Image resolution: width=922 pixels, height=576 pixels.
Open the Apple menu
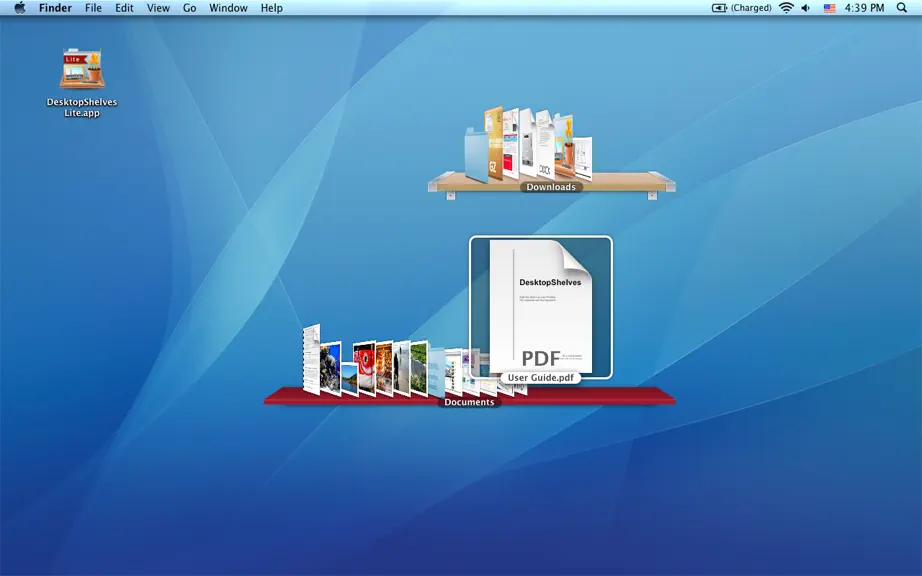(x=19, y=8)
